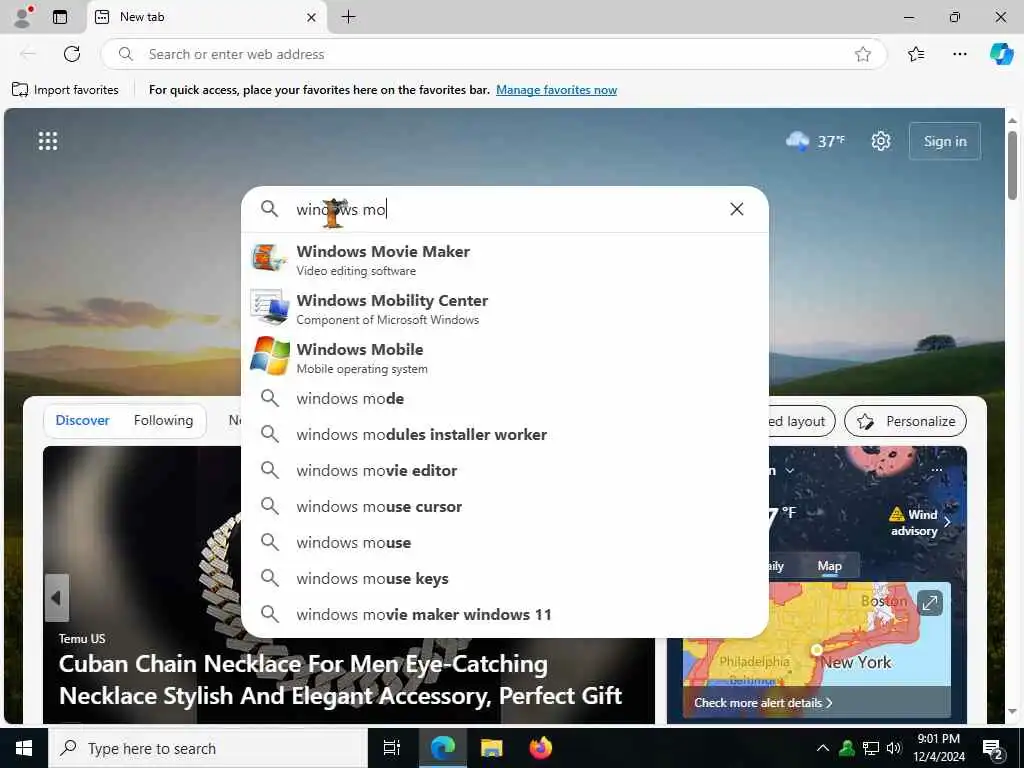Open the Wind advisory alert
Screen dimensions: 1024x768
pyautogui.click(x=920, y=522)
